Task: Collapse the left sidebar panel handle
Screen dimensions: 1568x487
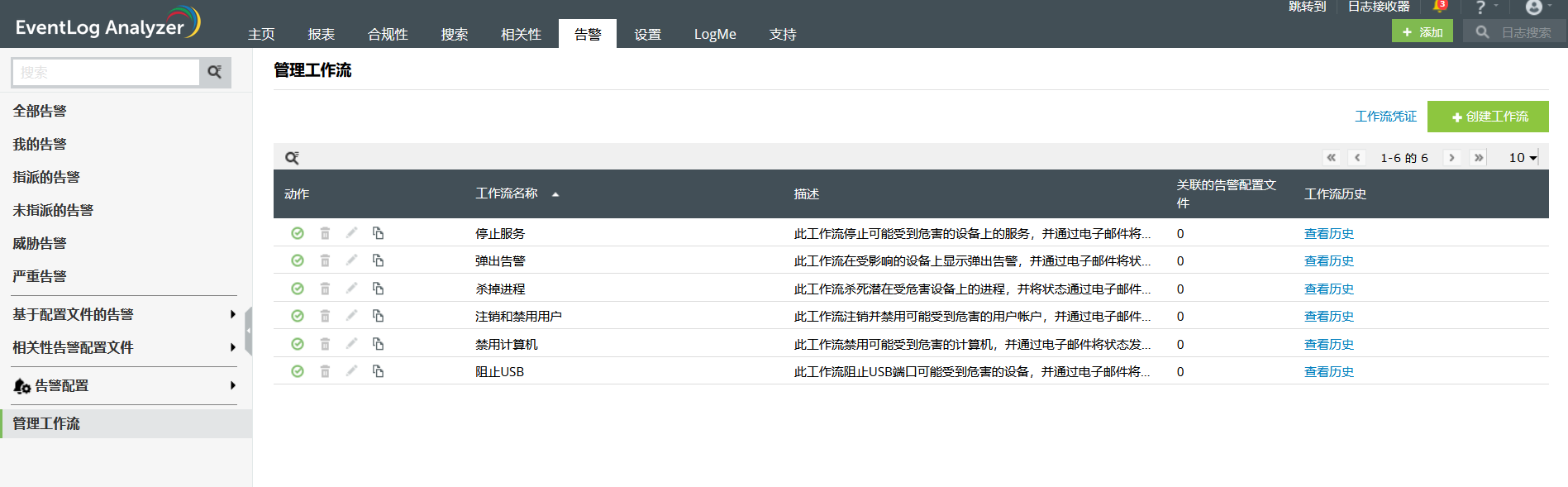Action: point(248,330)
